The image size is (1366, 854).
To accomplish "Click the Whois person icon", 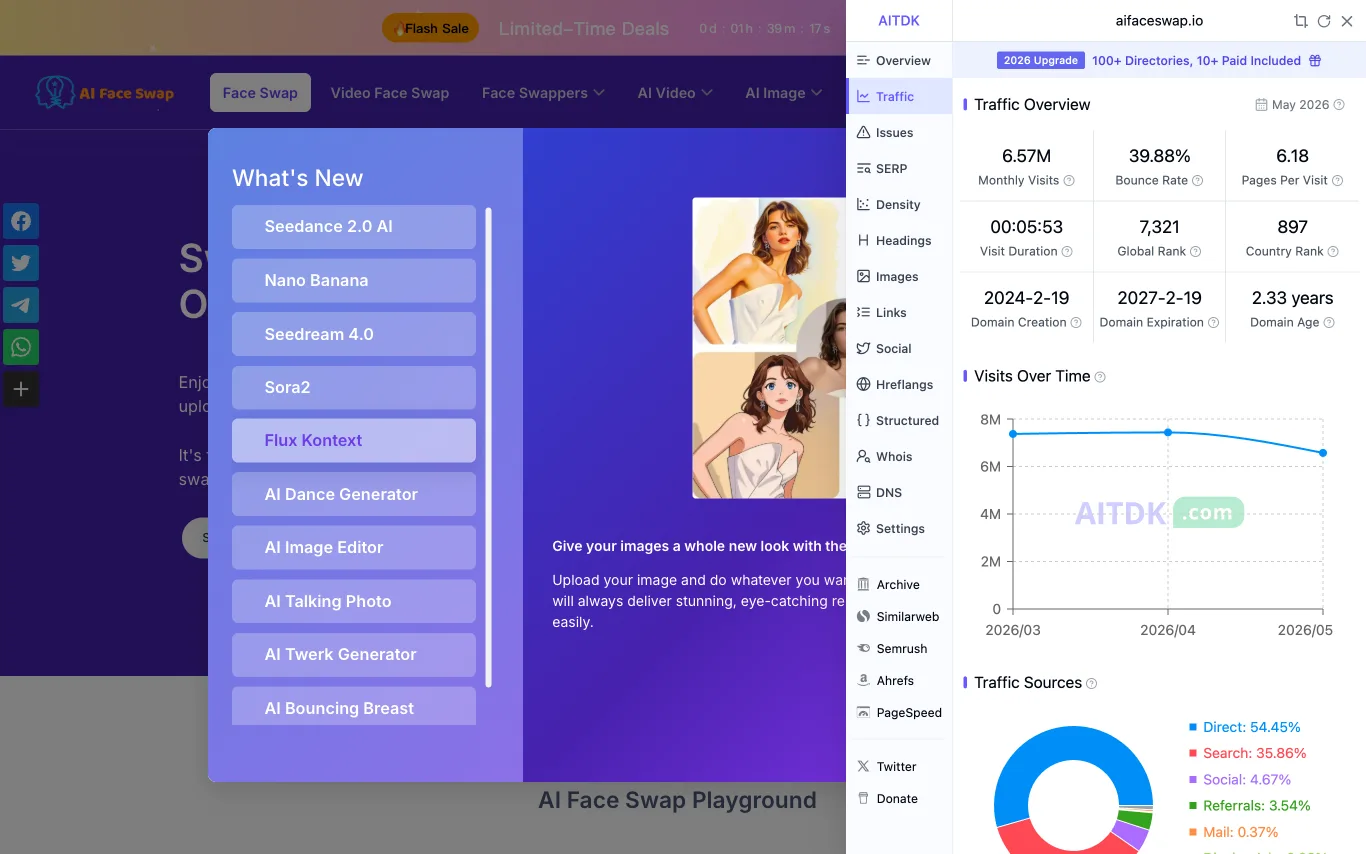I will (x=864, y=457).
